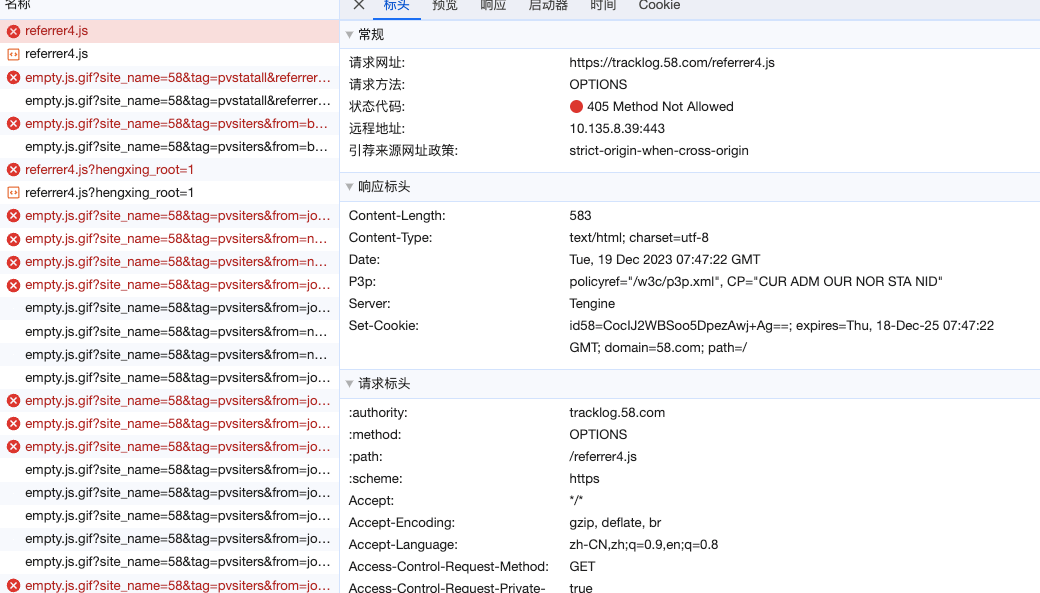1040x593 pixels.
Task: Select the black-text pvstatall empty.js.gif request row
Action: coord(177,101)
